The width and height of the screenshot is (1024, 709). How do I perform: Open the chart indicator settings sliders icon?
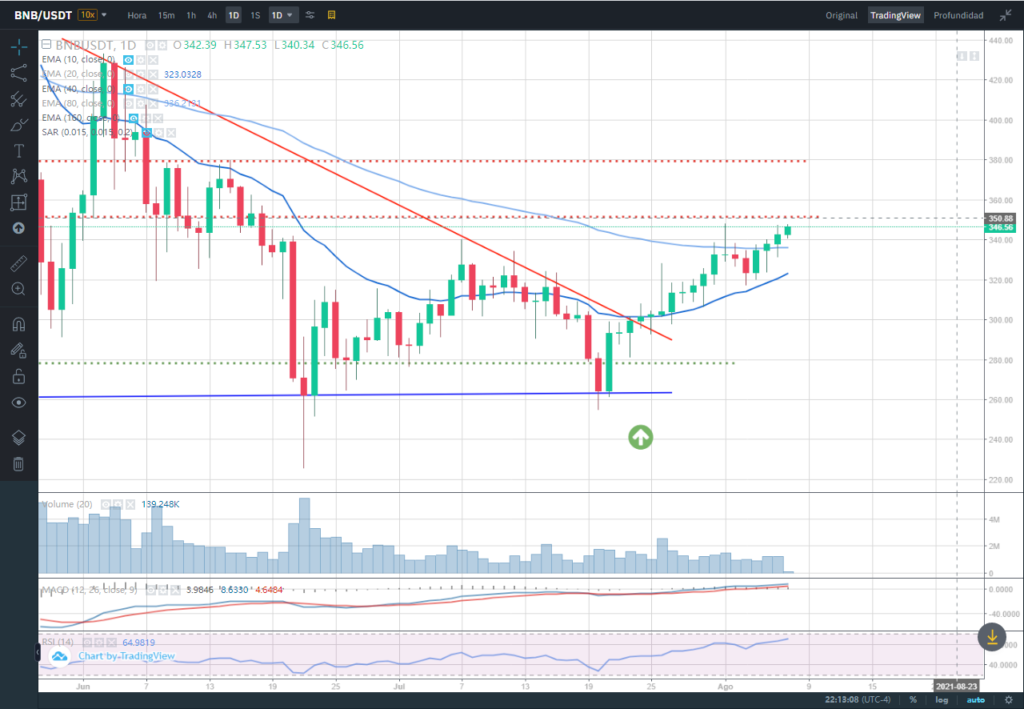[x=310, y=15]
